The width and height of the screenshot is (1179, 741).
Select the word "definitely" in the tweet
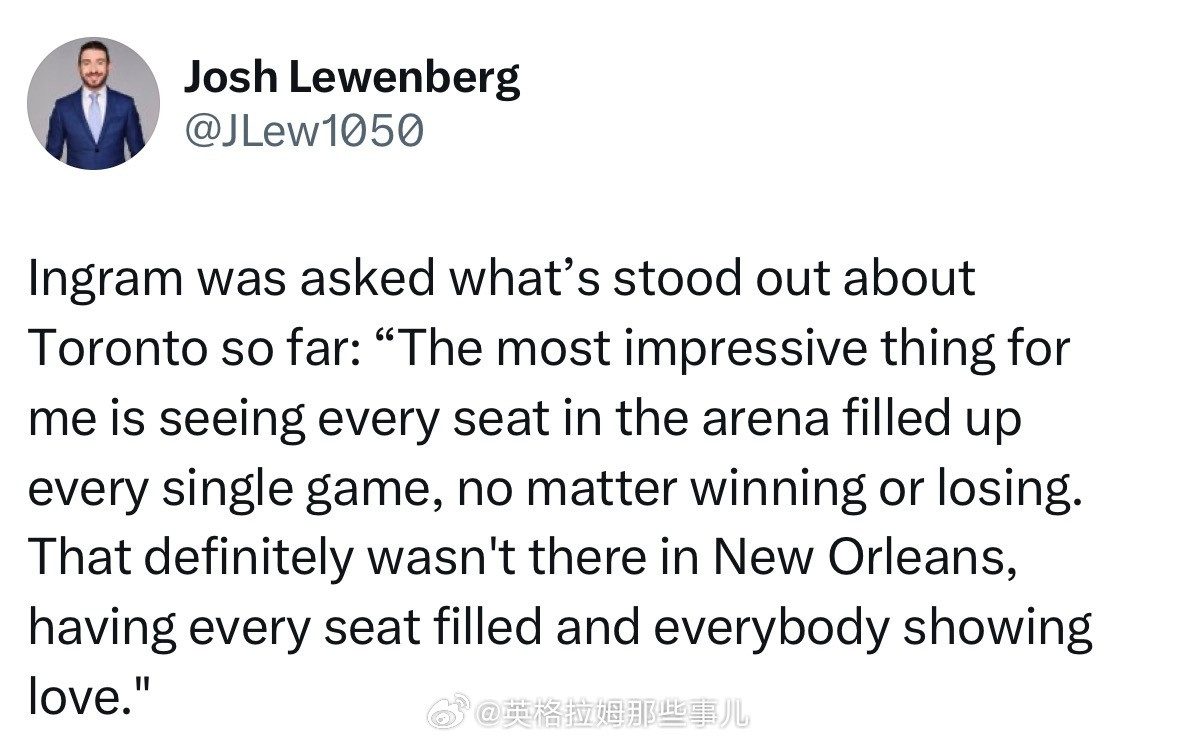click(247, 558)
